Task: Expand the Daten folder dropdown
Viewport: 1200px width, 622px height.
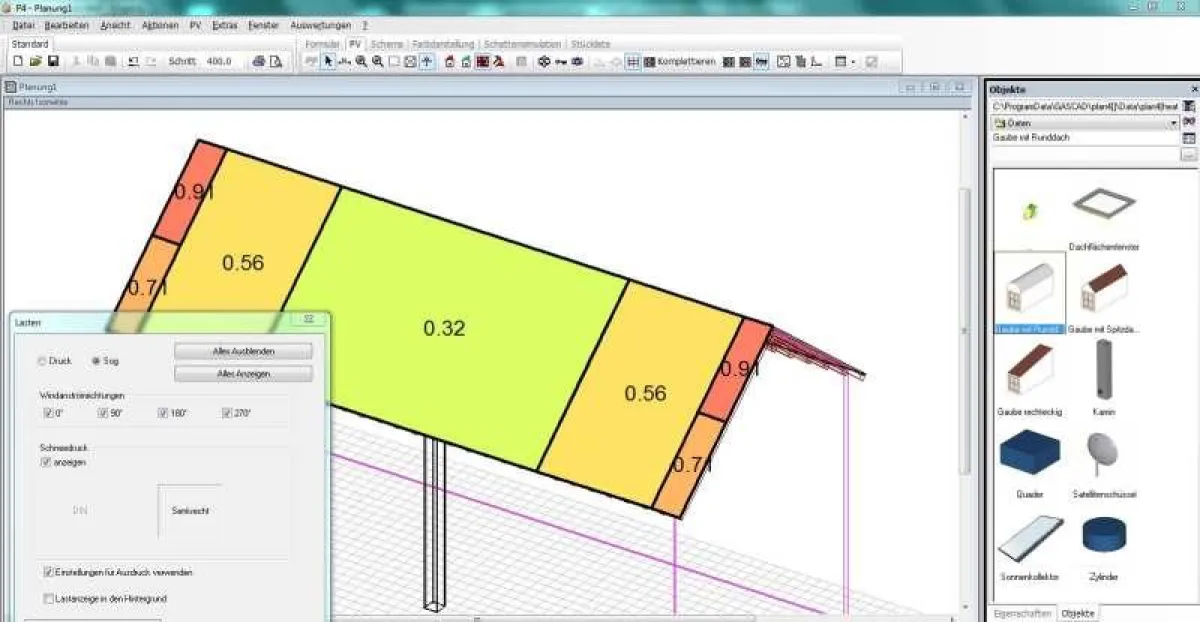Action: [1174, 122]
